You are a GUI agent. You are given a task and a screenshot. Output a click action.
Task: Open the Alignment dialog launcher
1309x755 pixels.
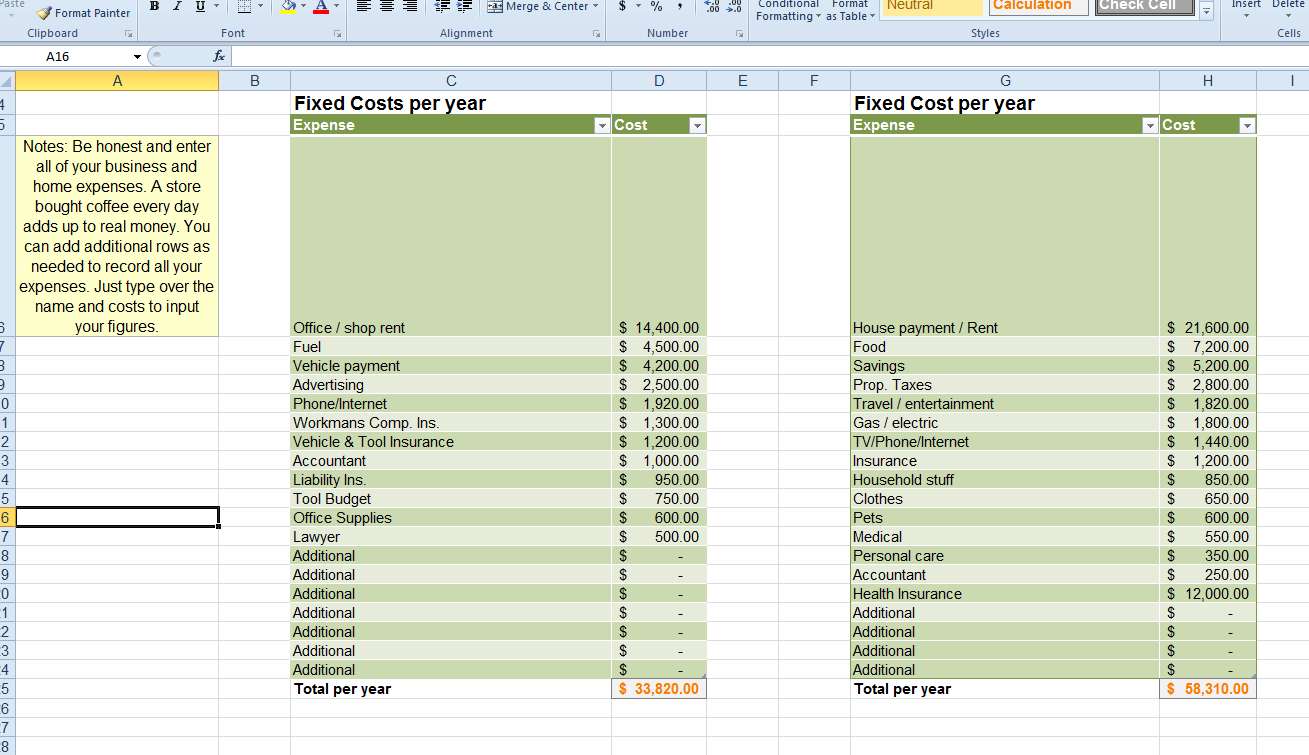coord(596,34)
